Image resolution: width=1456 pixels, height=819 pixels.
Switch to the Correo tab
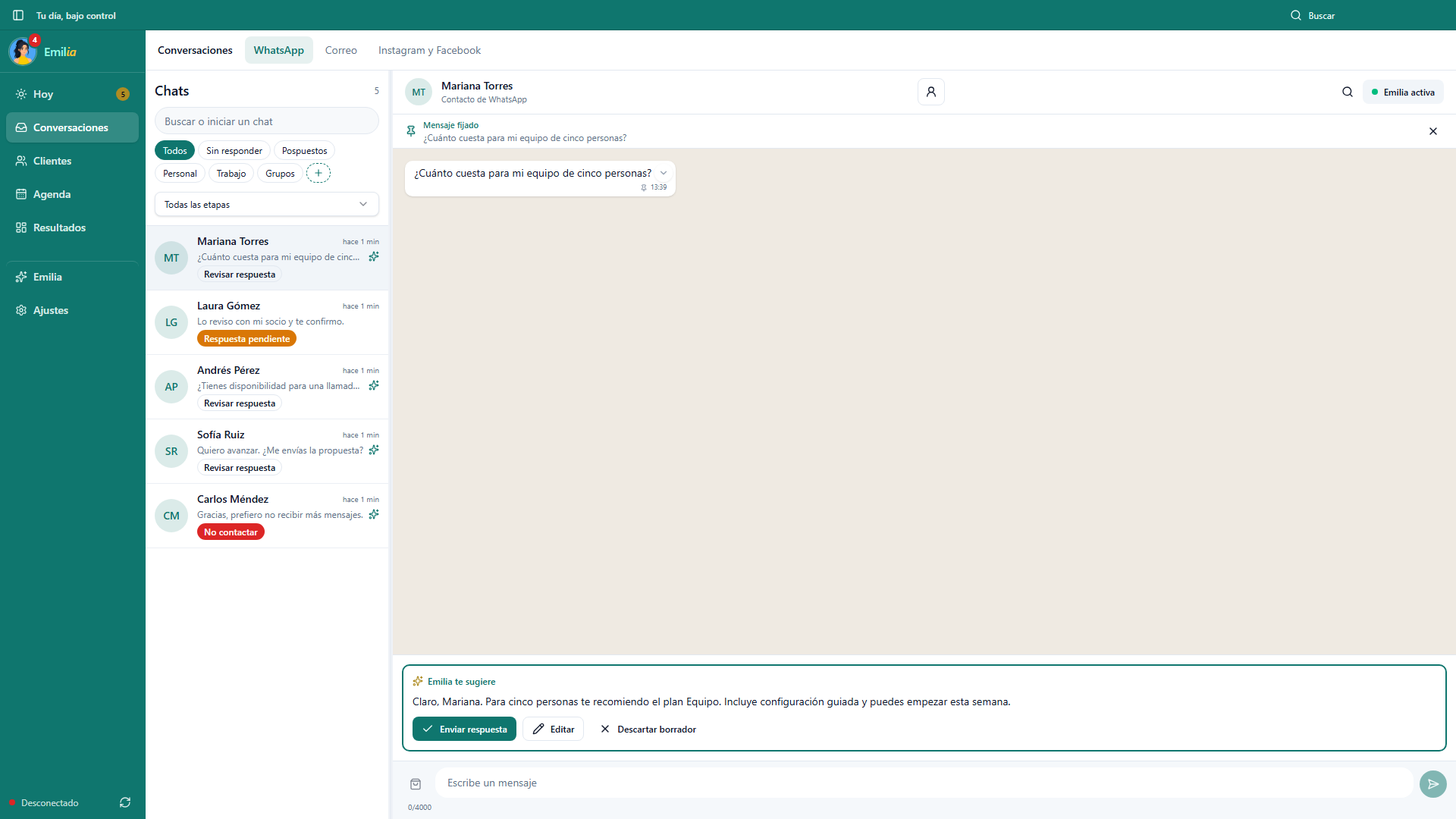tap(341, 50)
